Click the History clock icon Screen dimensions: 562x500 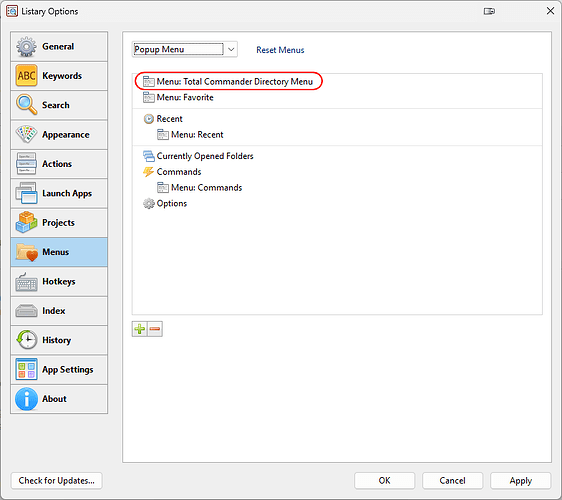[27, 340]
